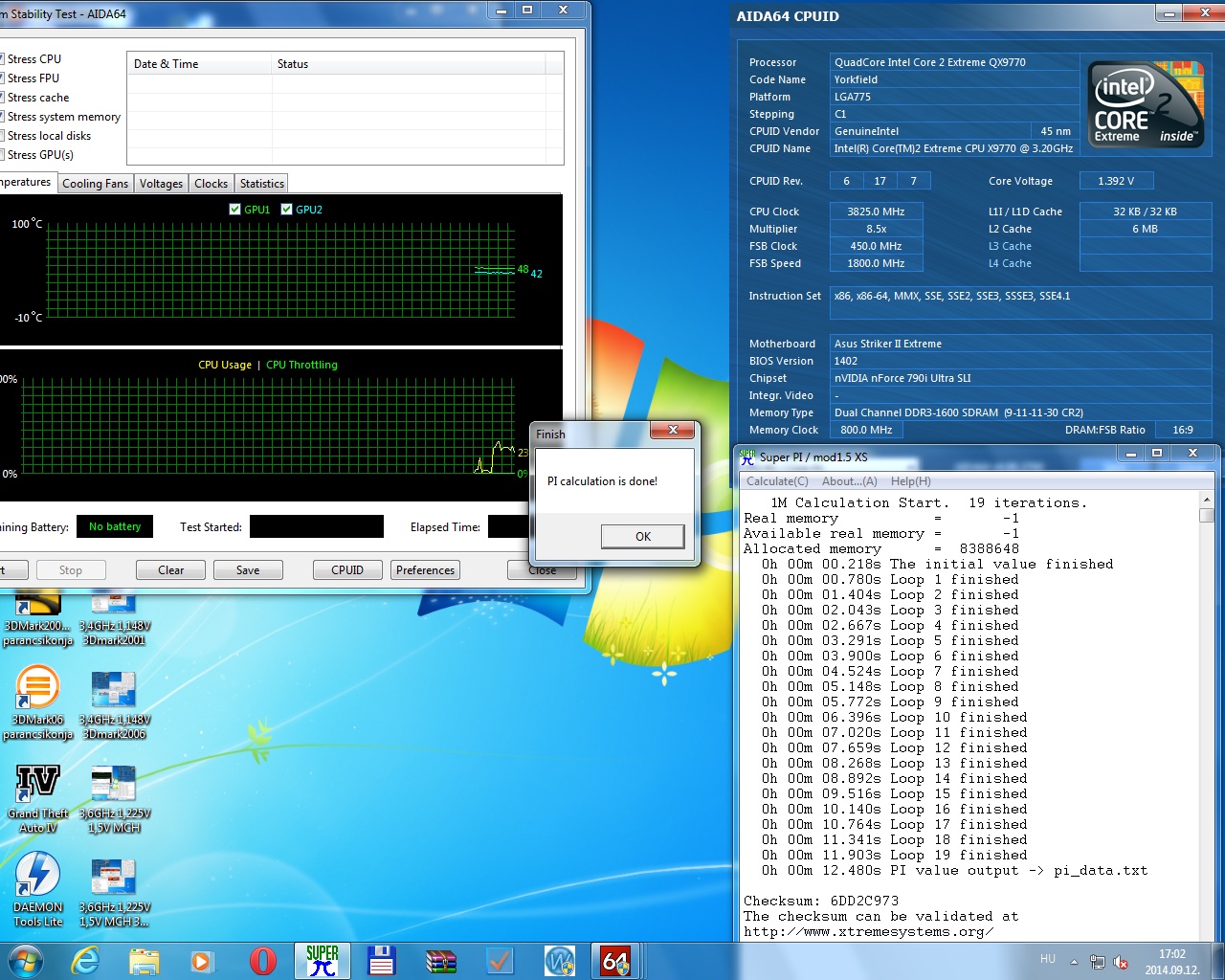Viewport: 1225px width, 980px height.
Task: Click the WinRAR taskbar icon
Action: click(441, 960)
